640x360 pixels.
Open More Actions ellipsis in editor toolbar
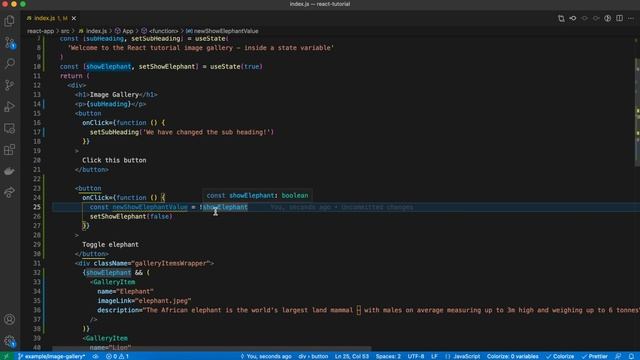tap(631, 18)
